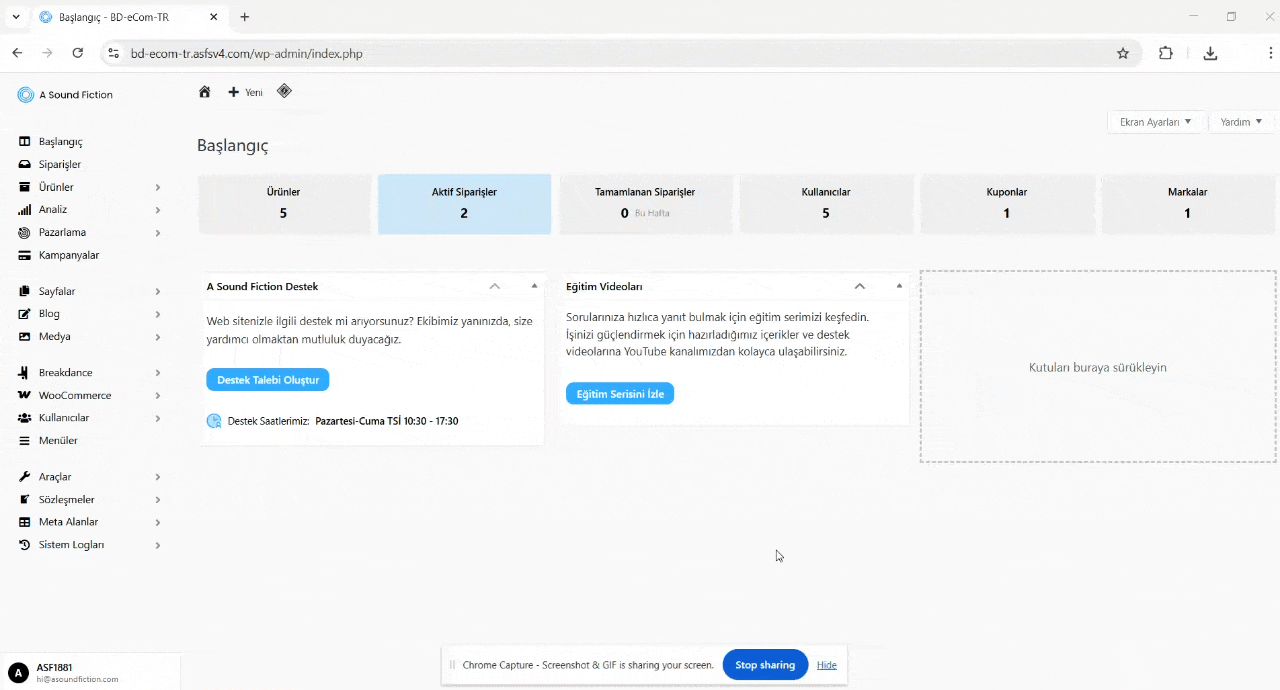Click the WooCommerce logo icon in sidebar
The width and height of the screenshot is (1280, 690).
point(25,395)
